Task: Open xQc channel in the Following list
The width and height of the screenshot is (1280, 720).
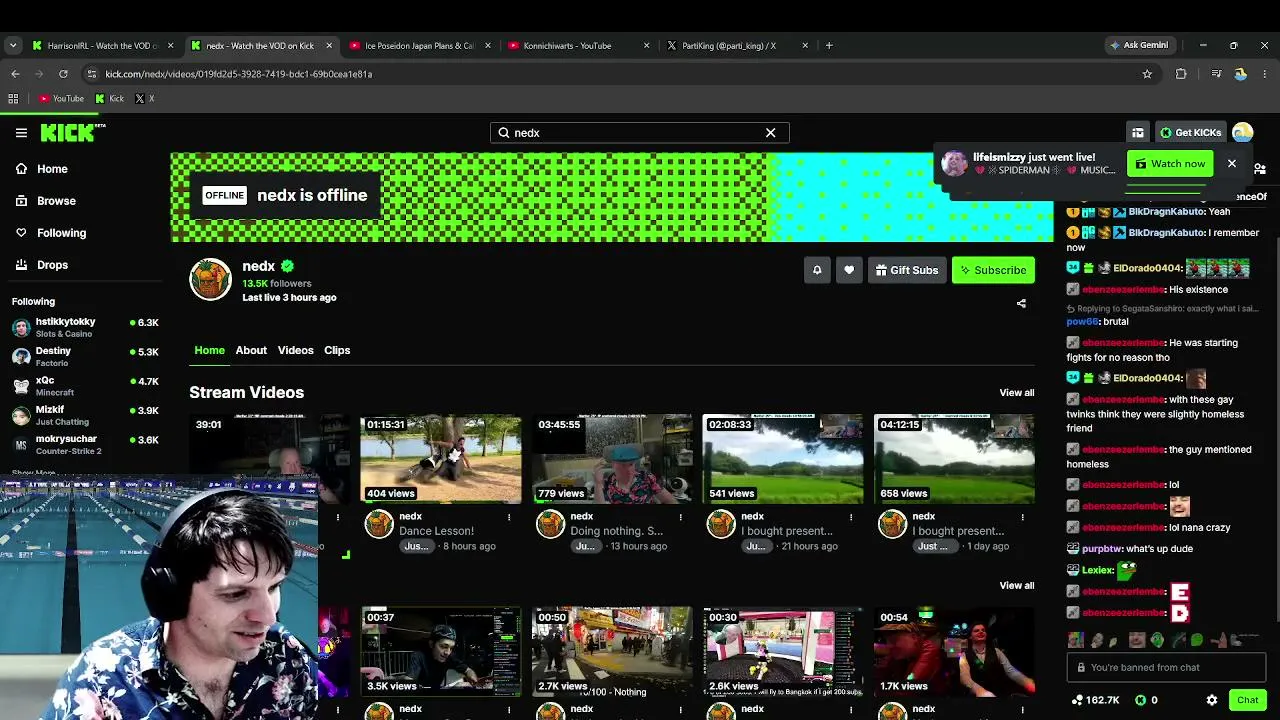Action: (85, 385)
